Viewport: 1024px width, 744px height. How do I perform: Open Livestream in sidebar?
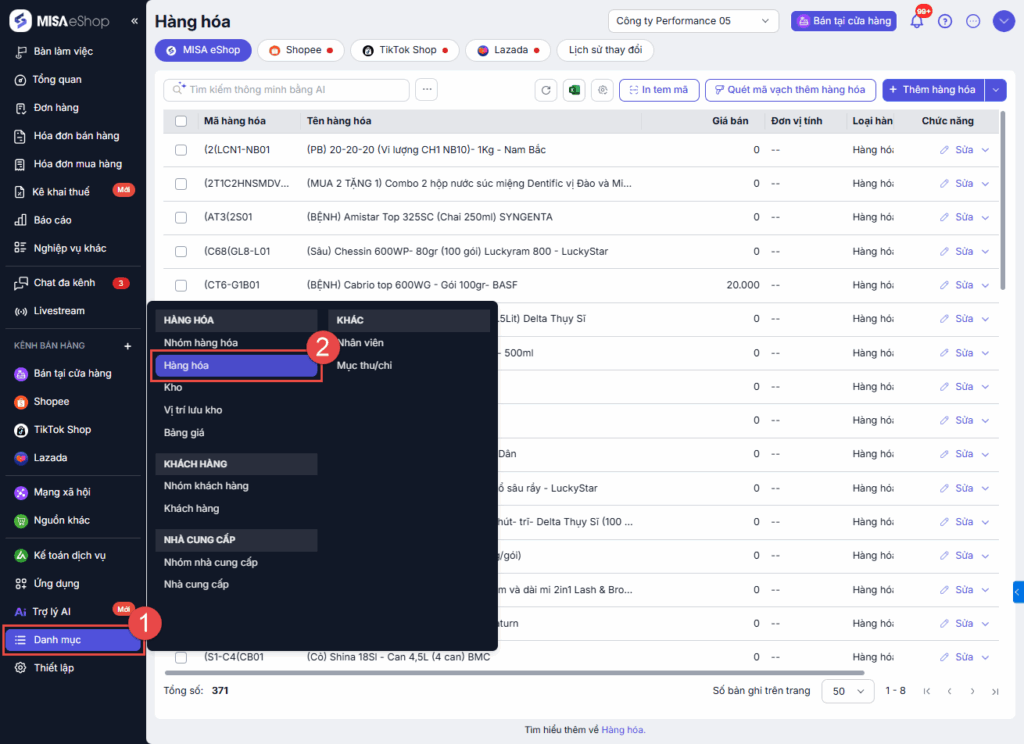click(59, 310)
